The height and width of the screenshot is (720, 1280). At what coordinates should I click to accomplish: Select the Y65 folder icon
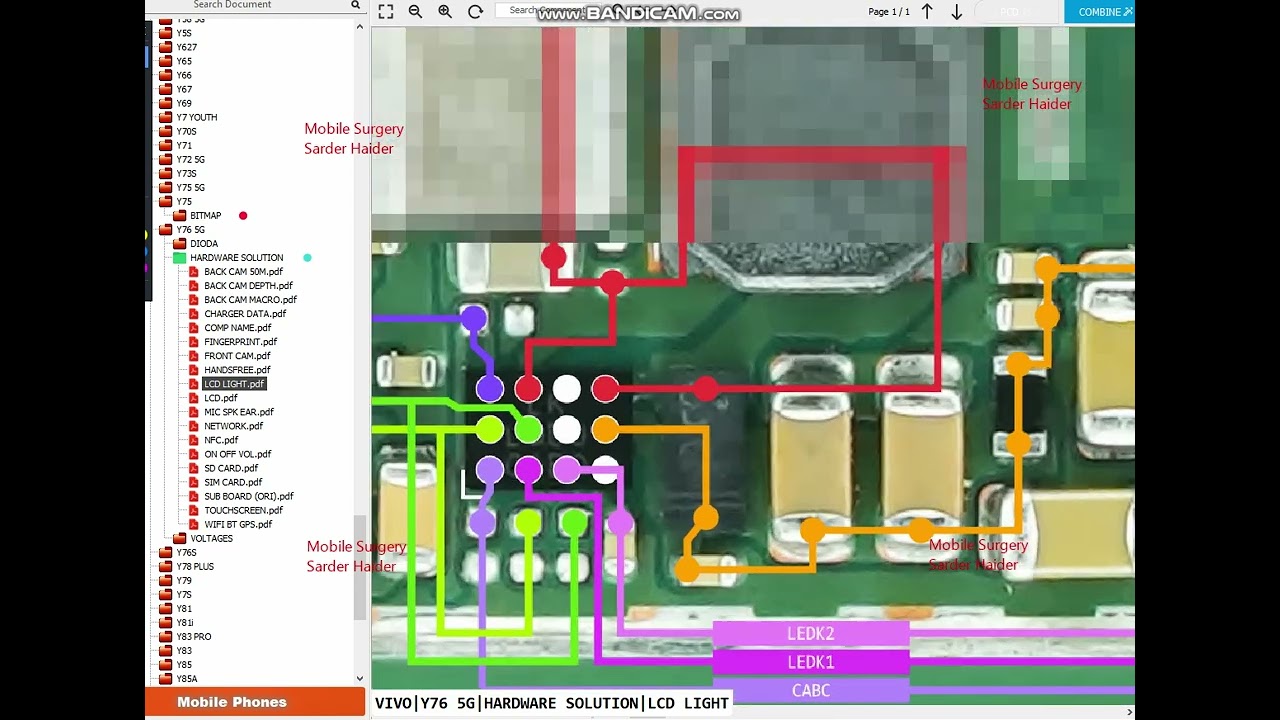click(165, 61)
